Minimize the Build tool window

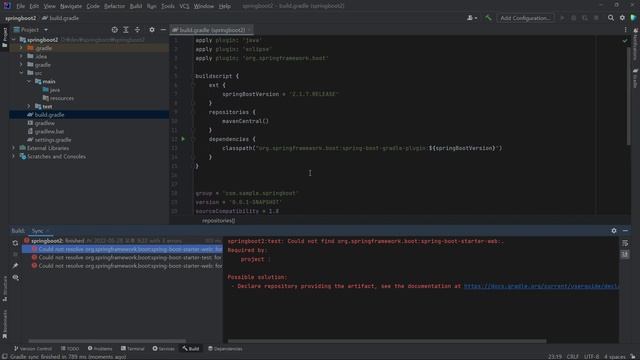tap(625, 231)
